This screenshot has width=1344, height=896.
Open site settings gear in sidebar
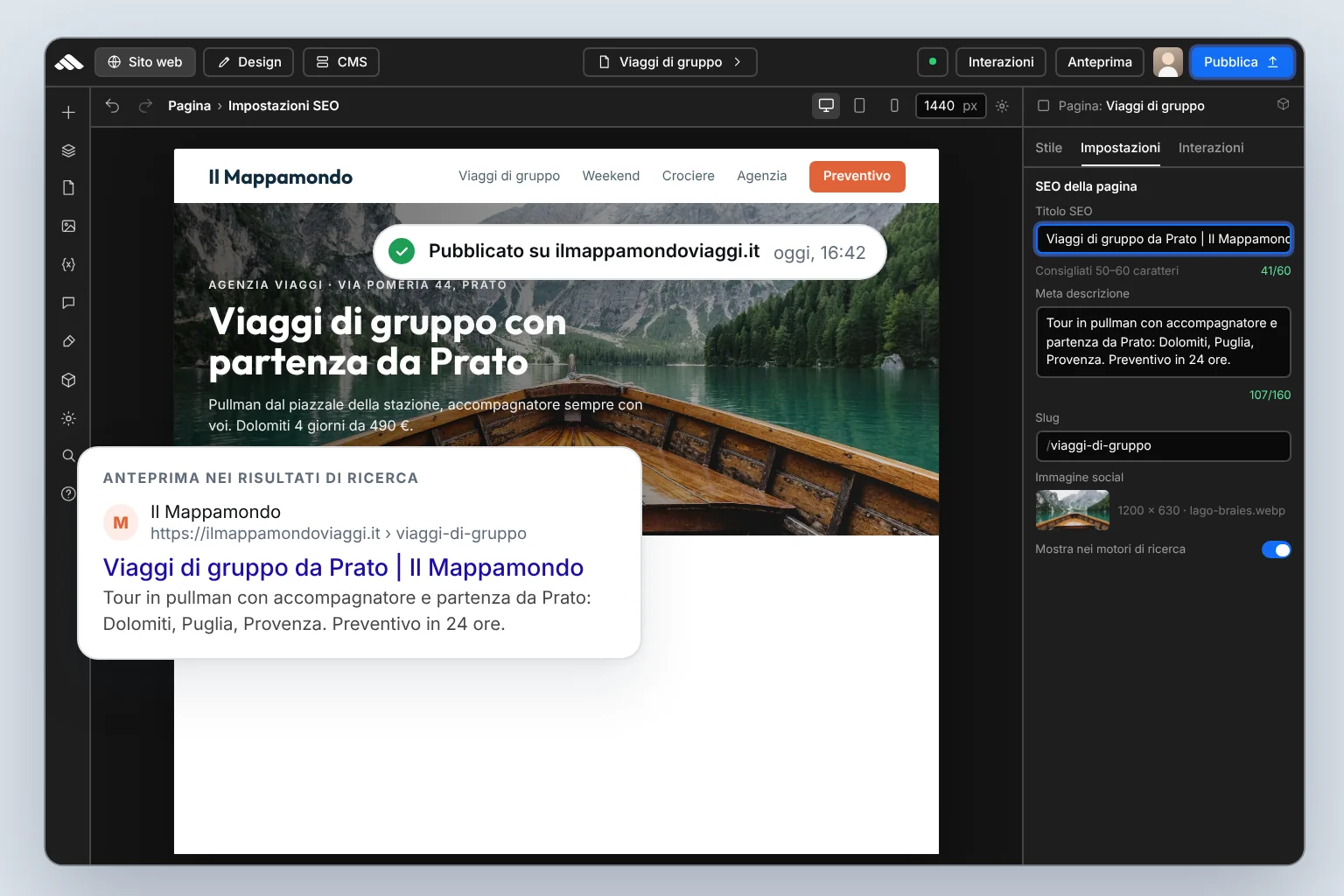tap(68, 418)
